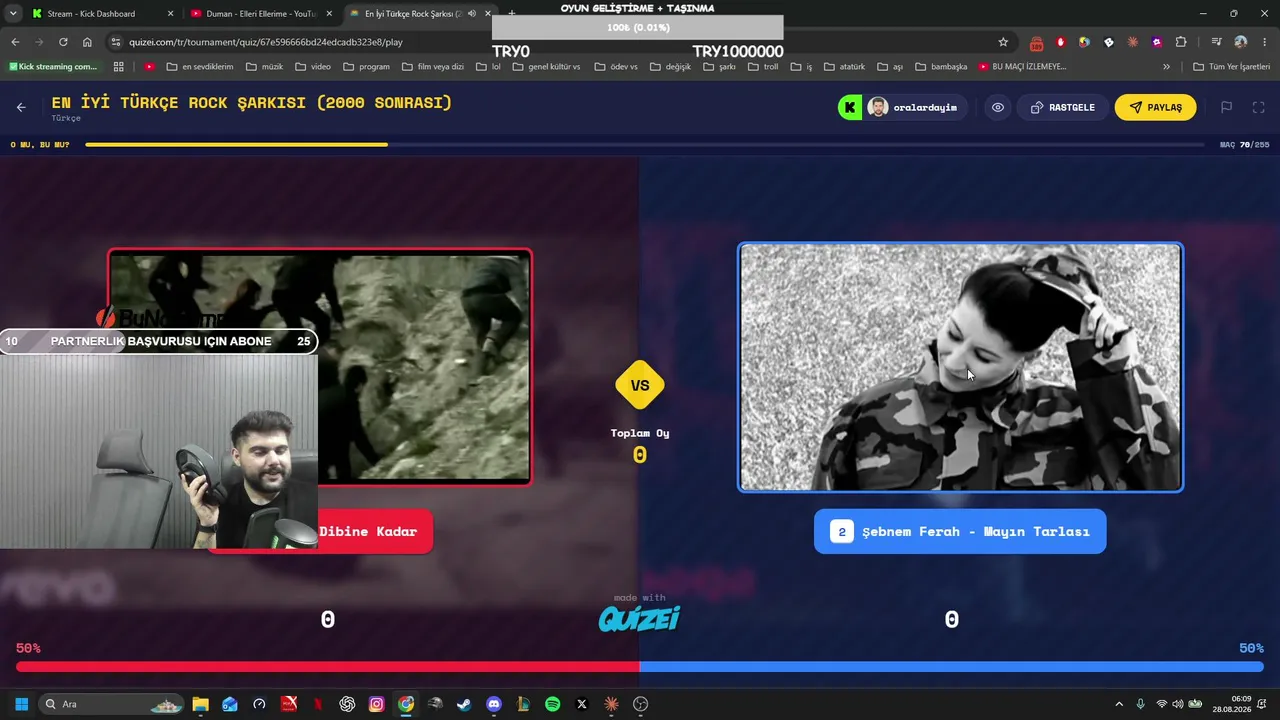
Task: Open the değişik bookmark folder
Action: 670,67
